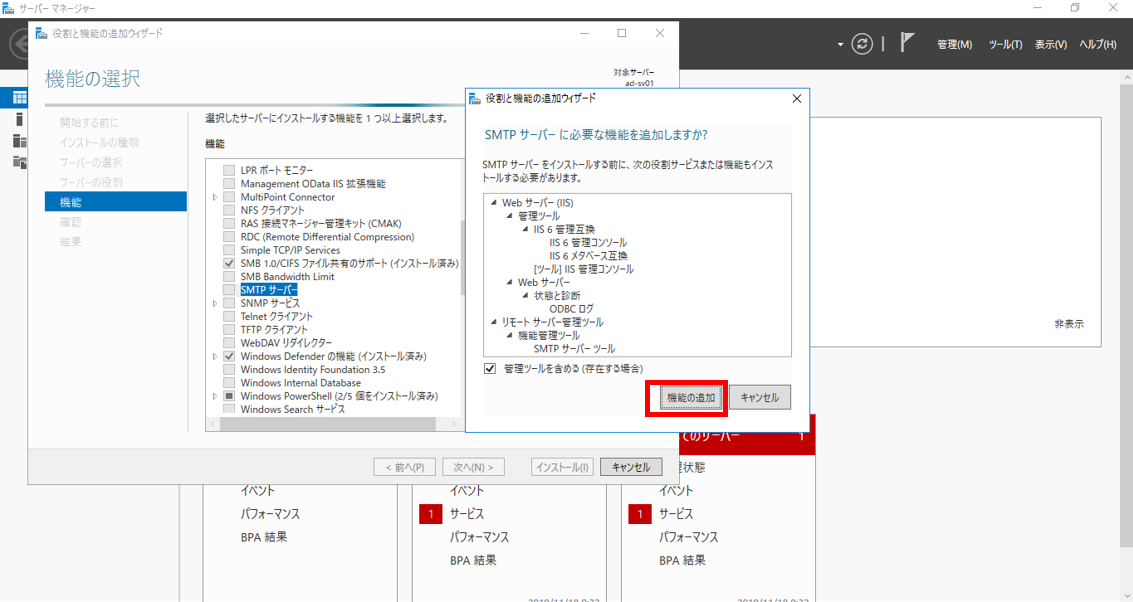
Task: Toggle the SMTP サーバー checkbox
Action: pyautogui.click(x=229, y=290)
